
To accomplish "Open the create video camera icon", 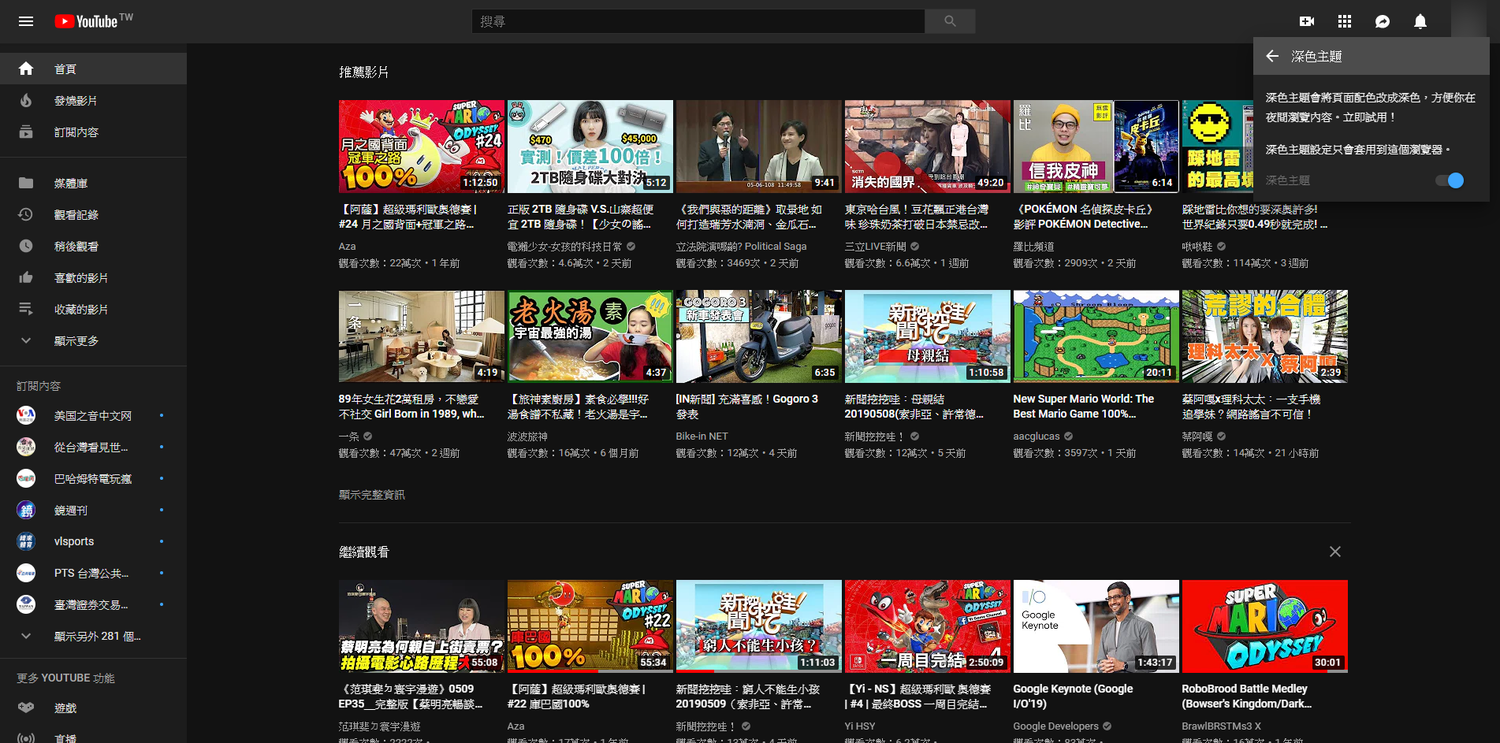I will (1306, 21).
